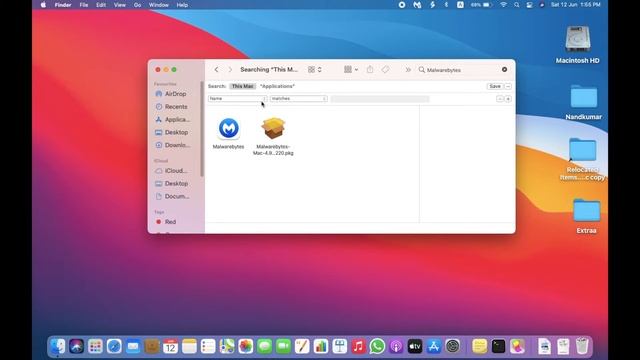
Task: Select the Malwarebytes-Mac pkg installer file
Action: pos(273,129)
